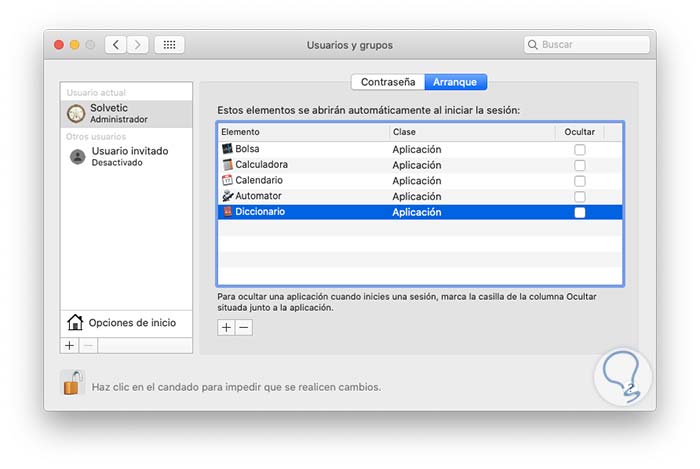Toggle Ocultar checkbox for Bolsa
The width and height of the screenshot is (700, 469).
580,150
